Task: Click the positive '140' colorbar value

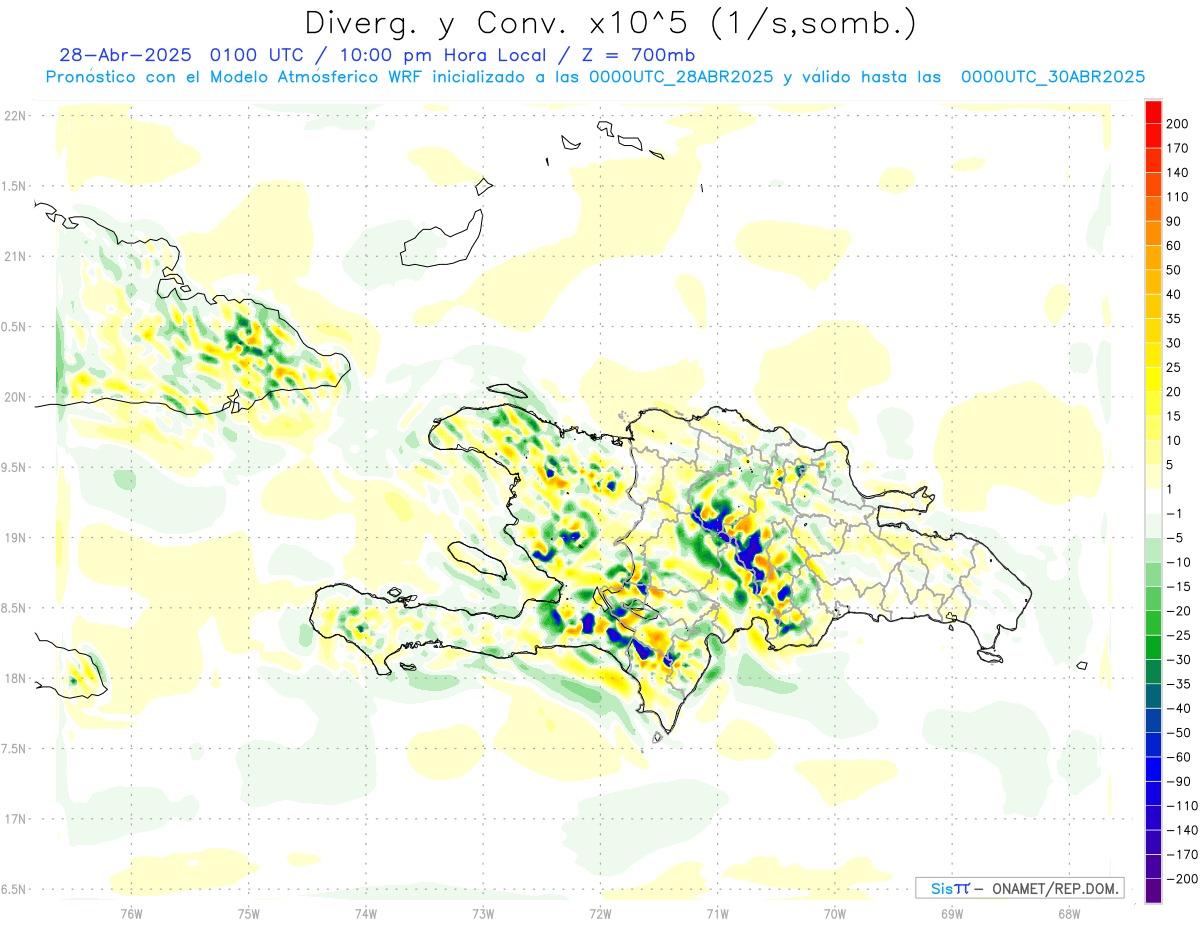Action: coord(1179,173)
